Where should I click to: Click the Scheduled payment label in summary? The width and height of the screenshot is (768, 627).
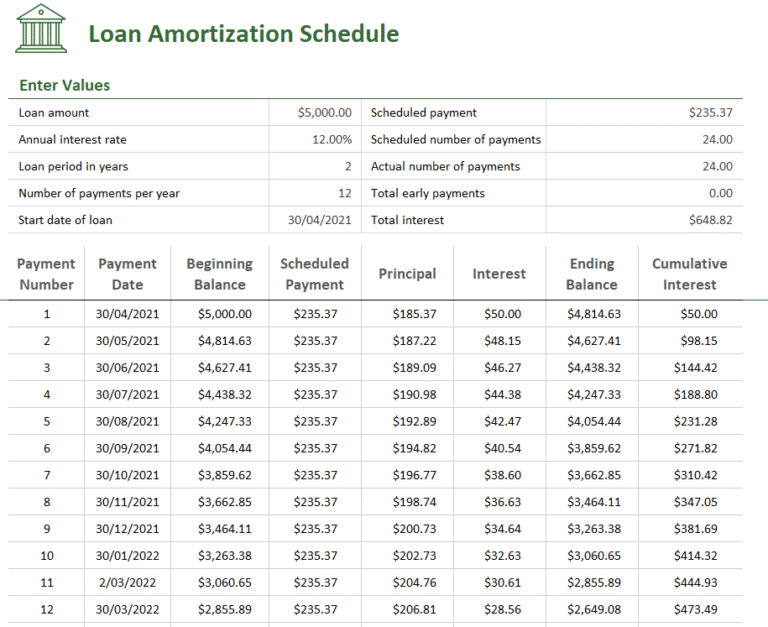tap(423, 113)
